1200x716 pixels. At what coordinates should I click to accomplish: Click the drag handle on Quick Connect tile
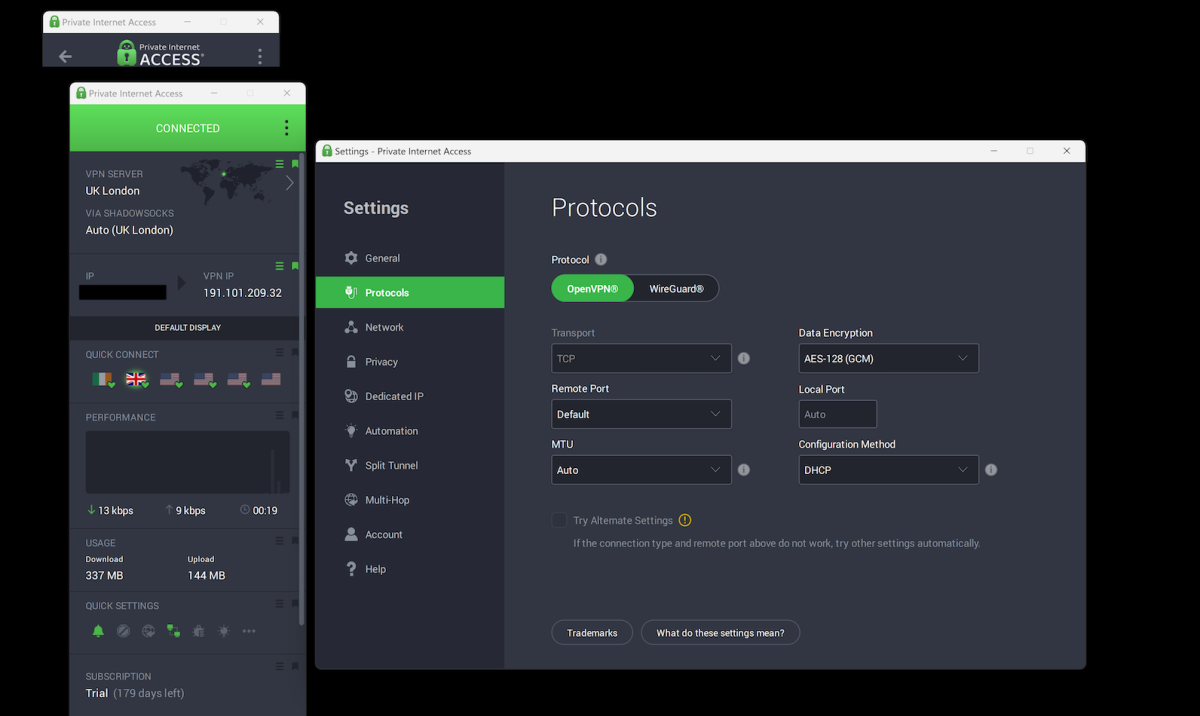280,352
